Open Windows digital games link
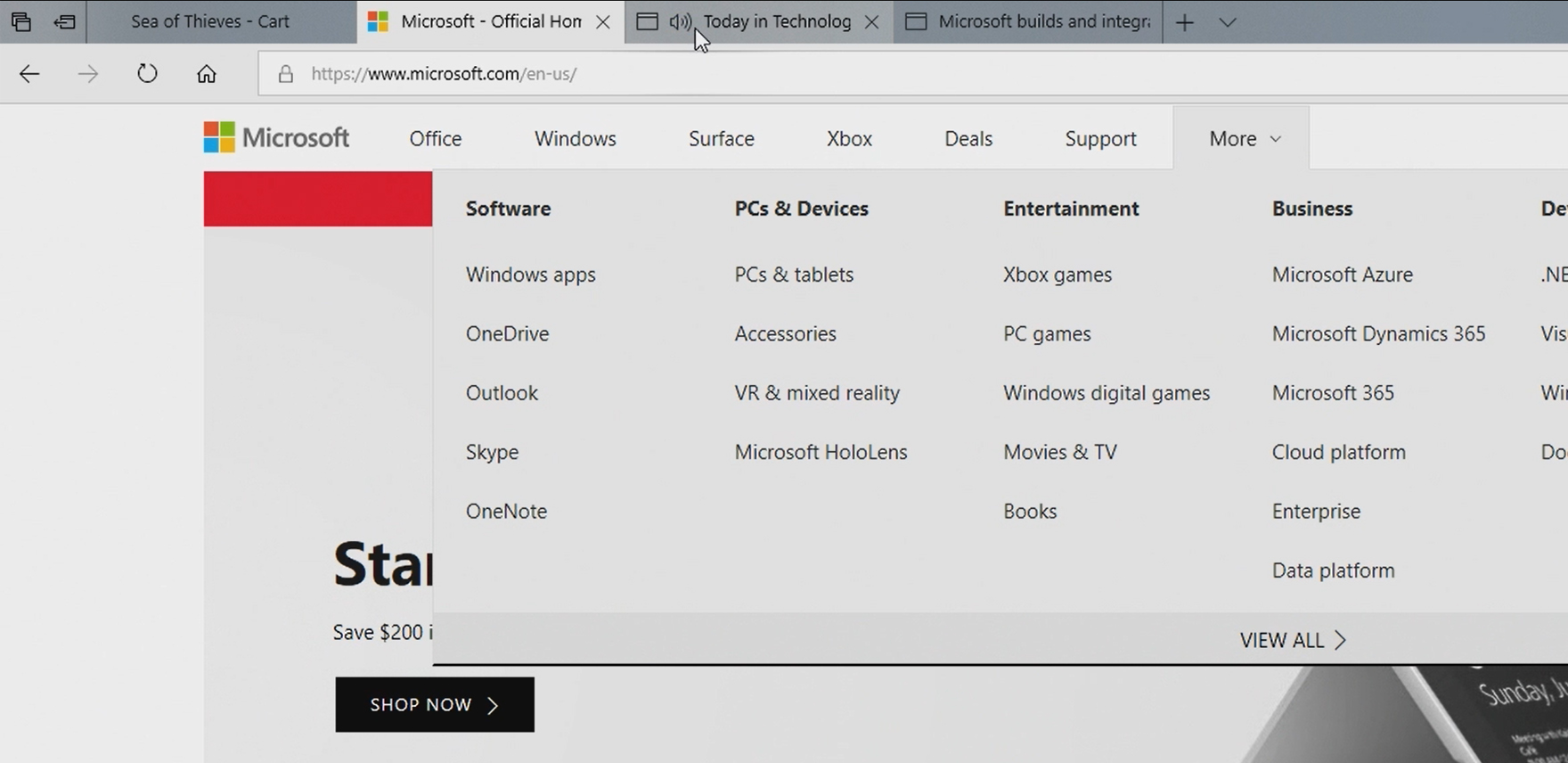 pyautogui.click(x=1107, y=393)
